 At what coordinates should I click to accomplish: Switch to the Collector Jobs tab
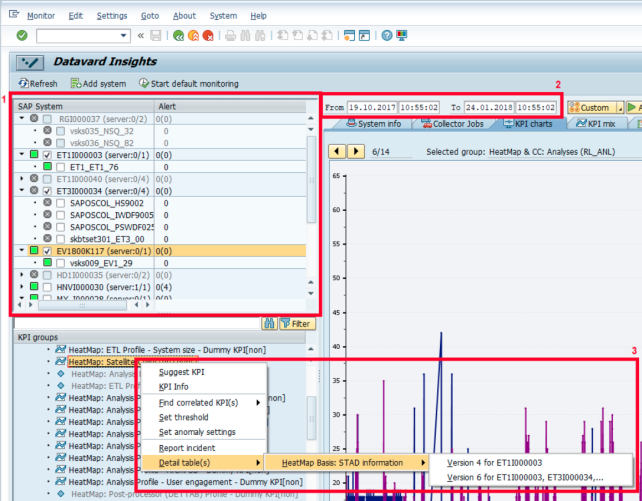pyautogui.click(x=452, y=124)
